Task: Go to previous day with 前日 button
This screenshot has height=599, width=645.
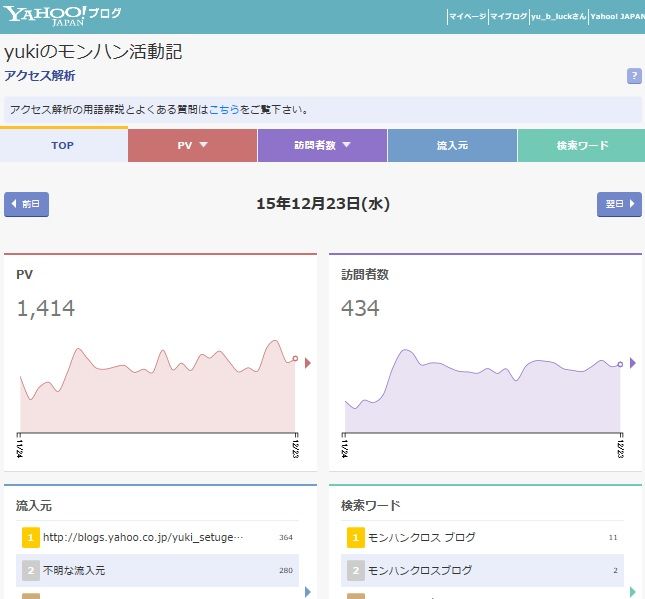Action: click(x=26, y=204)
